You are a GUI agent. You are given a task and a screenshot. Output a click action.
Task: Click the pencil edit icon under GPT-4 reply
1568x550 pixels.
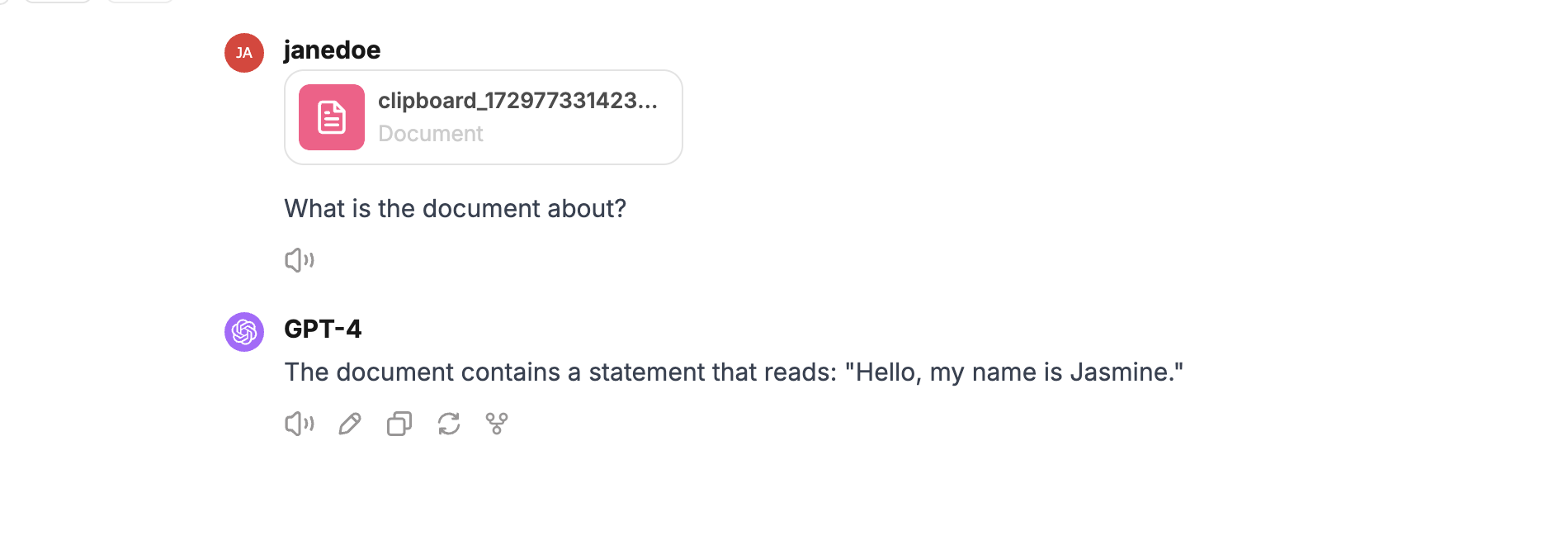[350, 424]
